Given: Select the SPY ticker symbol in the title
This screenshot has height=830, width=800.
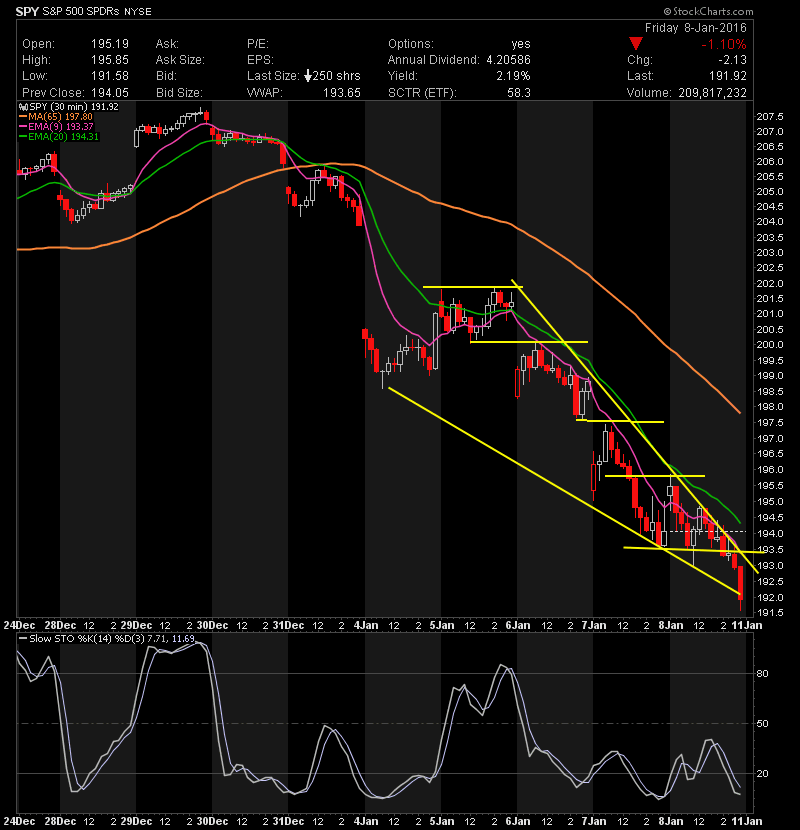Looking at the screenshot, I should tap(27, 11).
